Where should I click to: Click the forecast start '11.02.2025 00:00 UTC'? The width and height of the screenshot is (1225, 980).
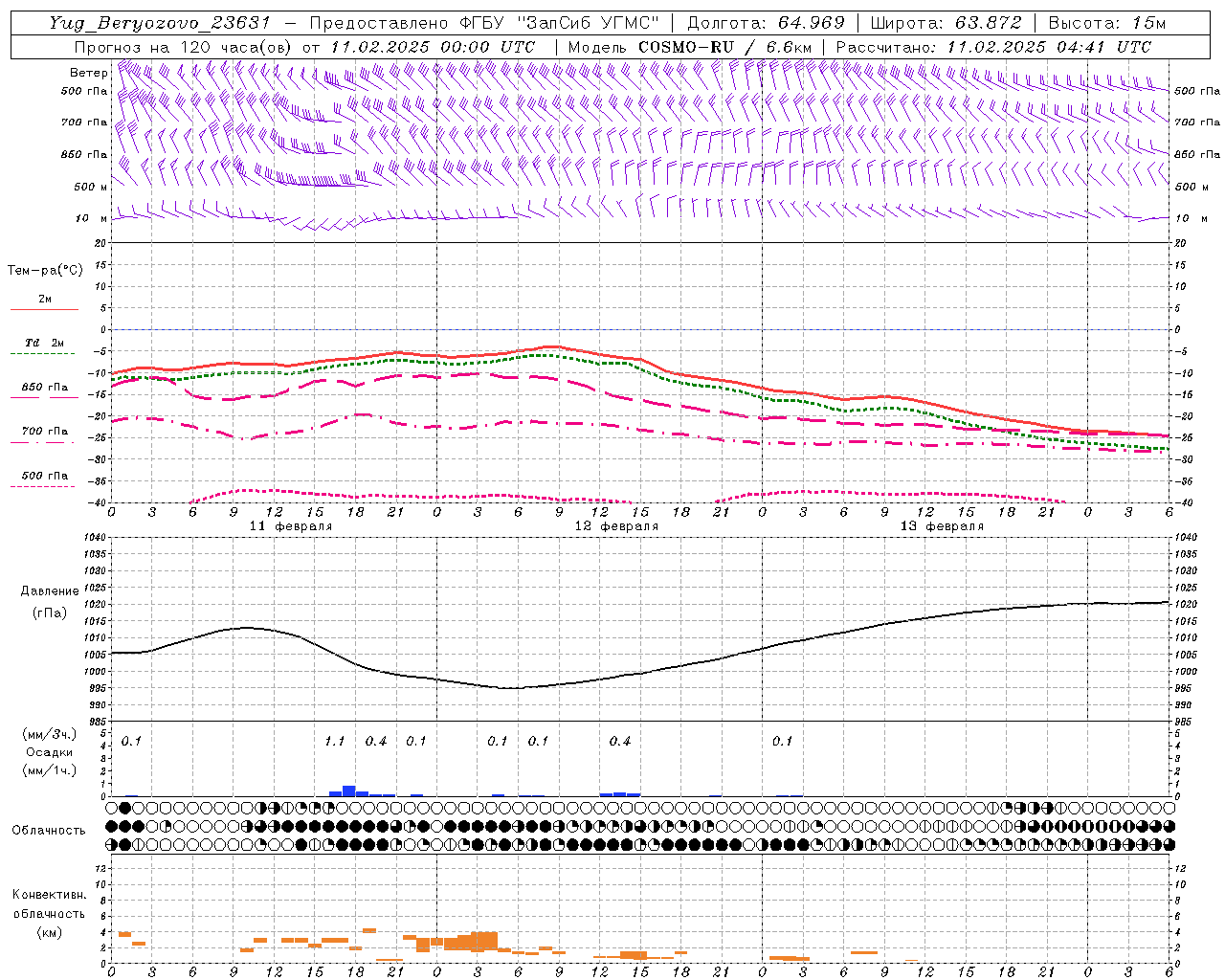pos(433,47)
